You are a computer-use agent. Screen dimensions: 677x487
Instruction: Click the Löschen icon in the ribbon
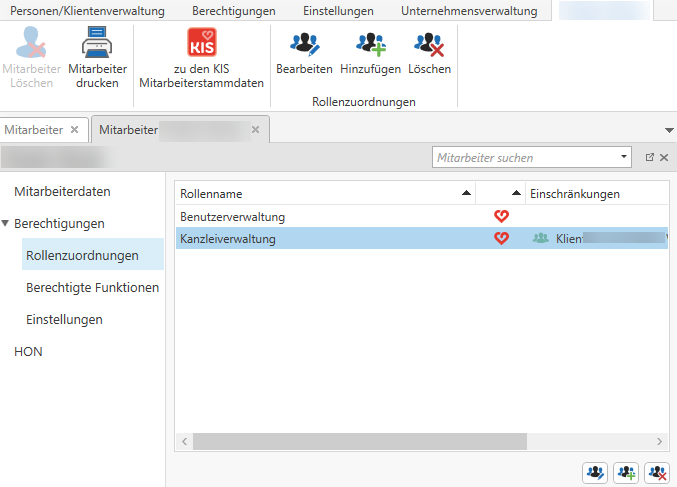tap(429, 43)
